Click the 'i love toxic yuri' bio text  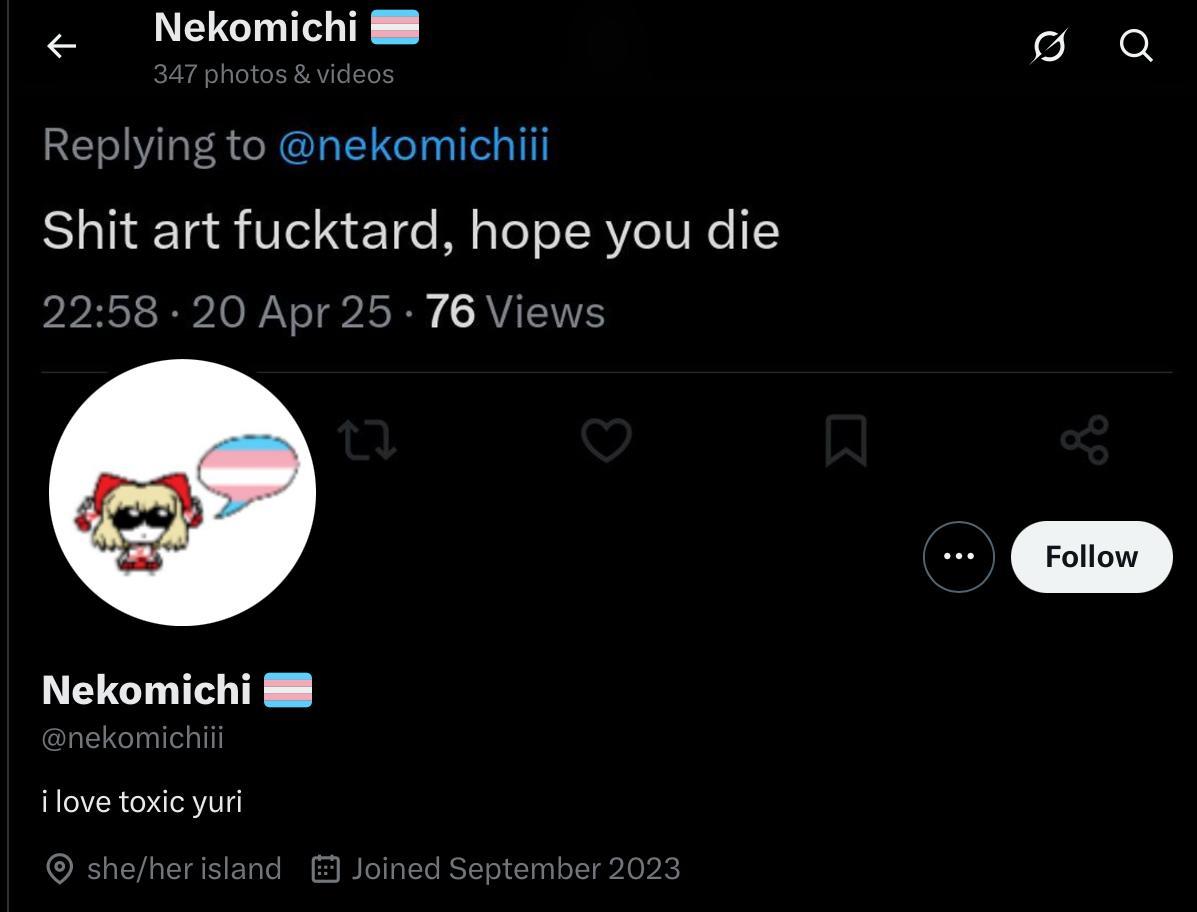(142, 802)
